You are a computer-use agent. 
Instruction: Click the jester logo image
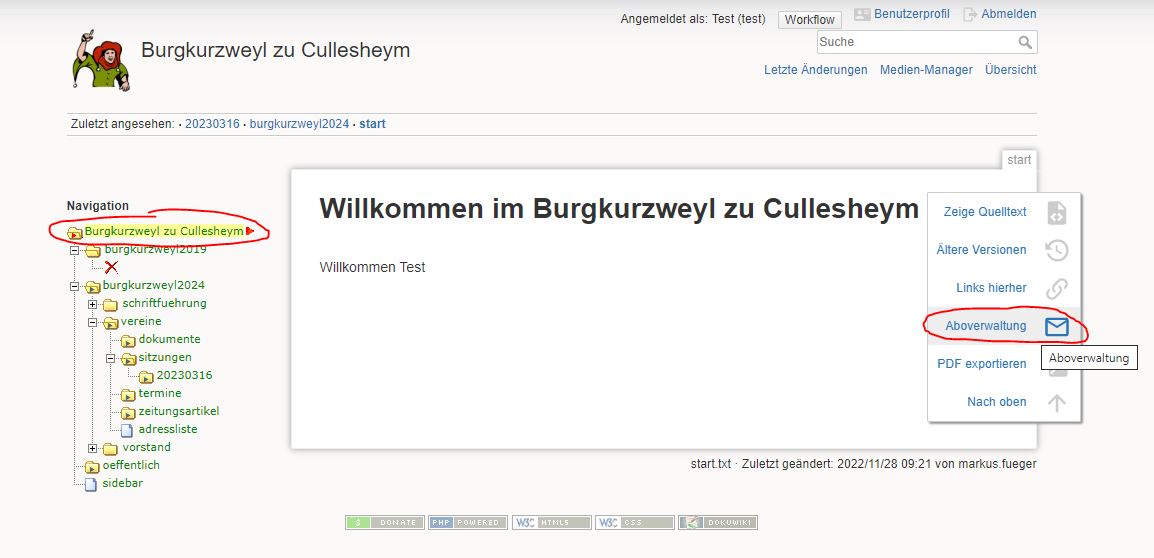tap(102, 60)
